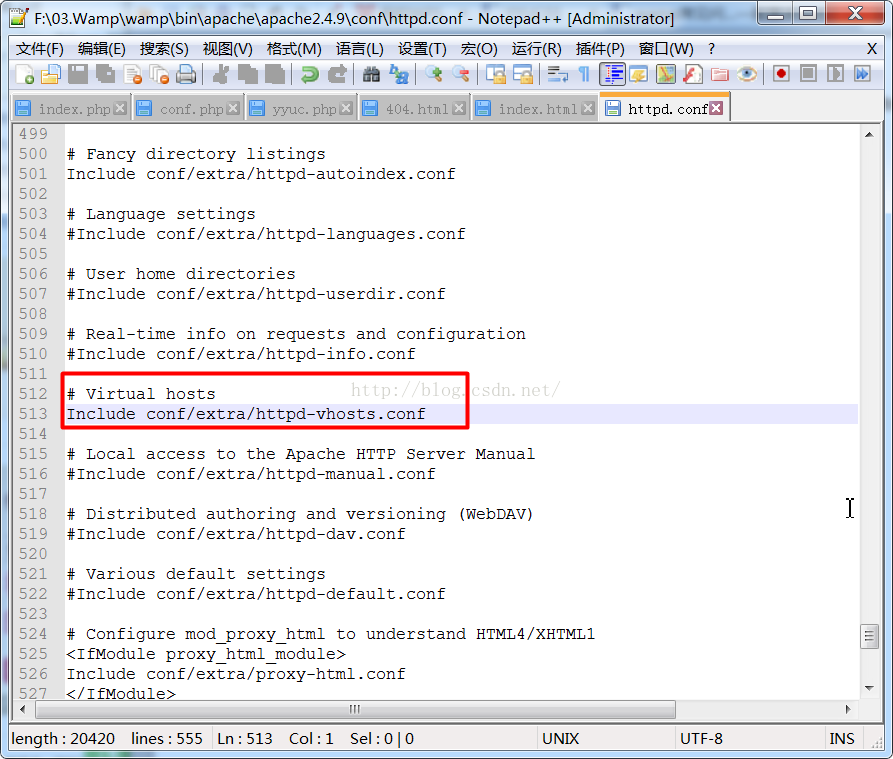
Task: Open the 搜索(S) menu
Action: (x=164, y=49)
